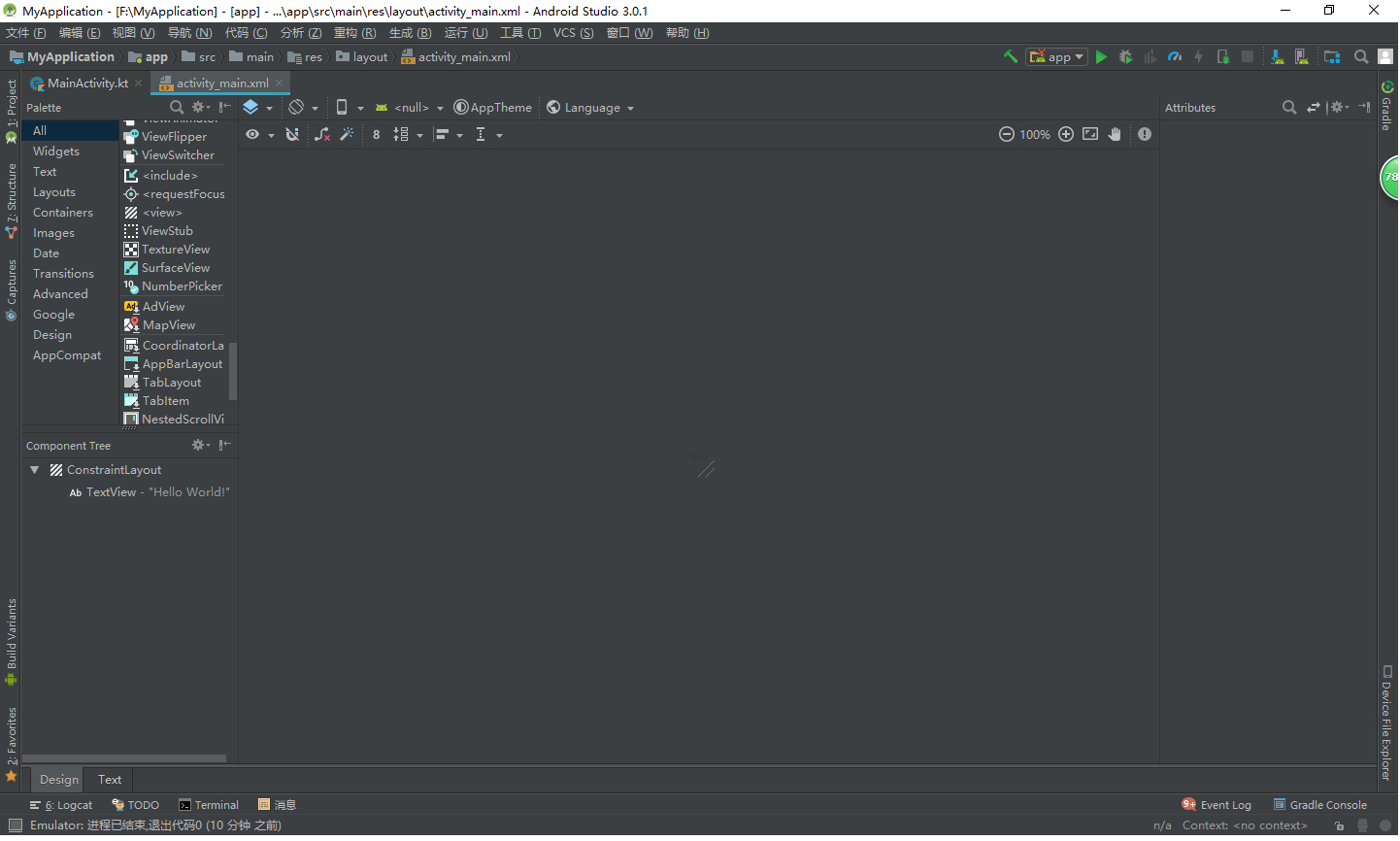
Task: Hide the Attributes panel
Action: point(1364,108)
